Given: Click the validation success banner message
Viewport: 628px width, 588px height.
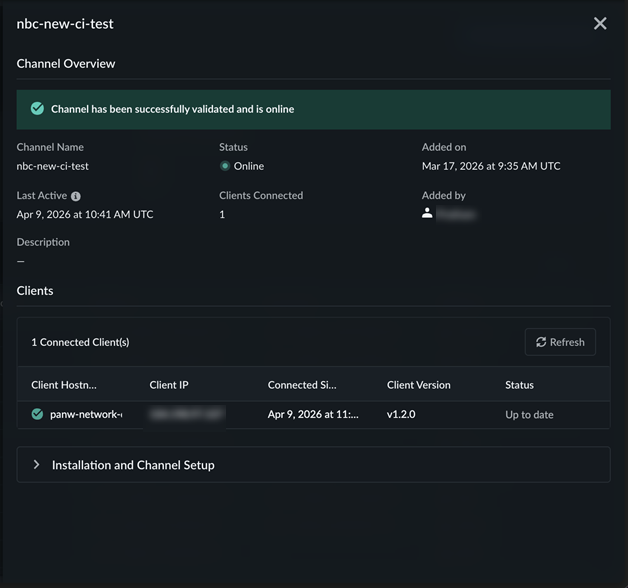Looking at the screenshot, I should point(172,109).
